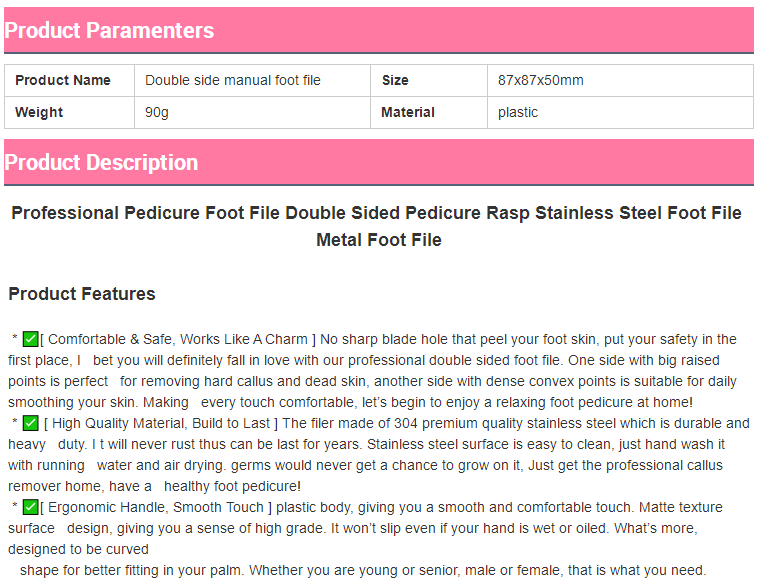Select the "Product Name" table label
Viewport: 760px width, 586px height.
pos(63,80)
